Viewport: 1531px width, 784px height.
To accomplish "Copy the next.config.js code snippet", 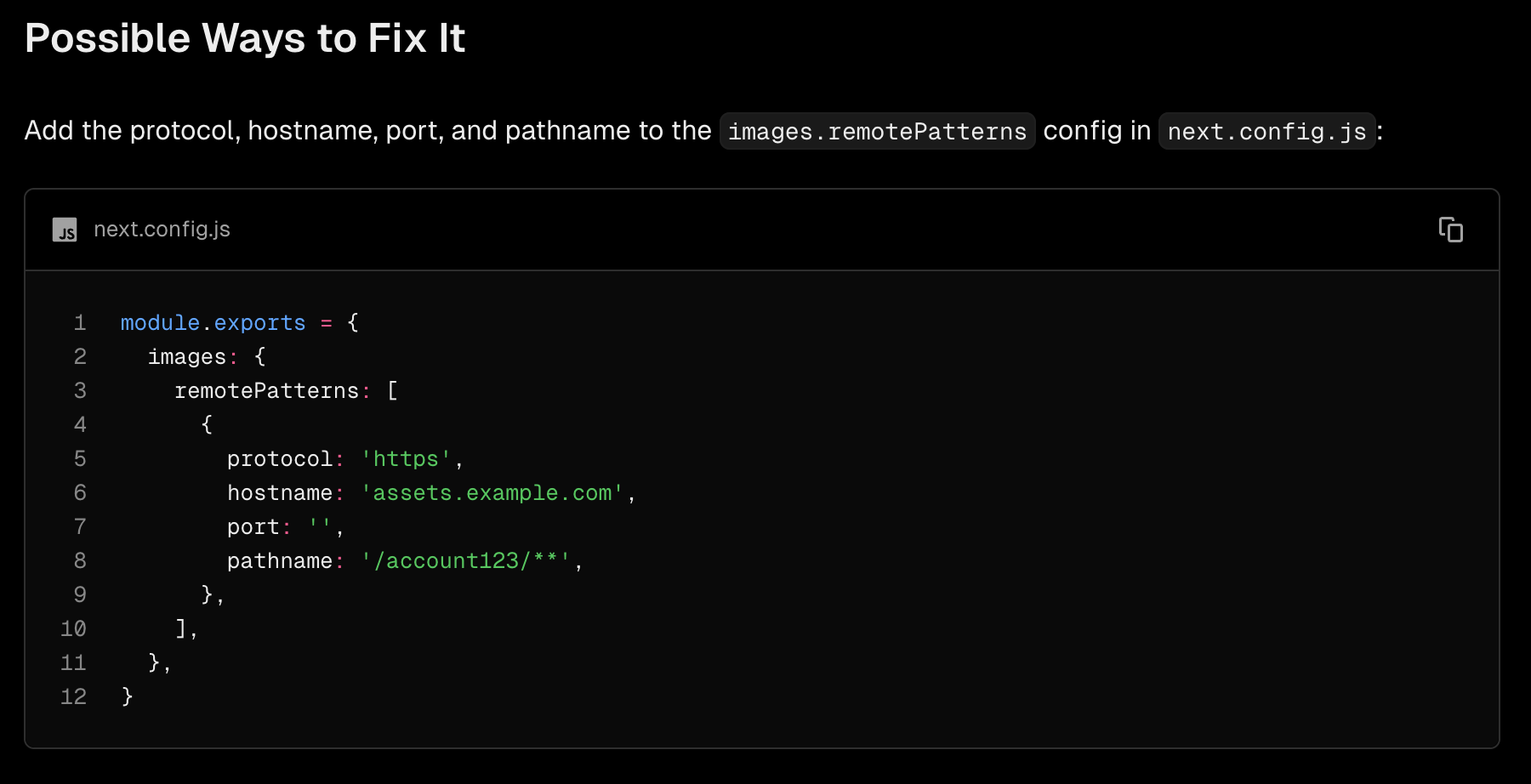I will (x=1450, y=230).
